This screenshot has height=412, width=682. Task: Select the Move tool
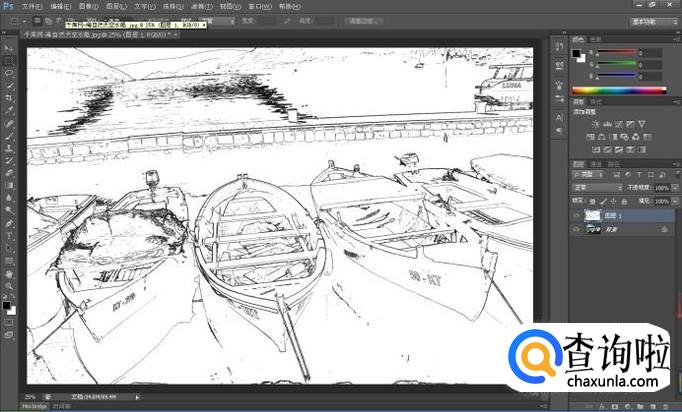[9, 48]
